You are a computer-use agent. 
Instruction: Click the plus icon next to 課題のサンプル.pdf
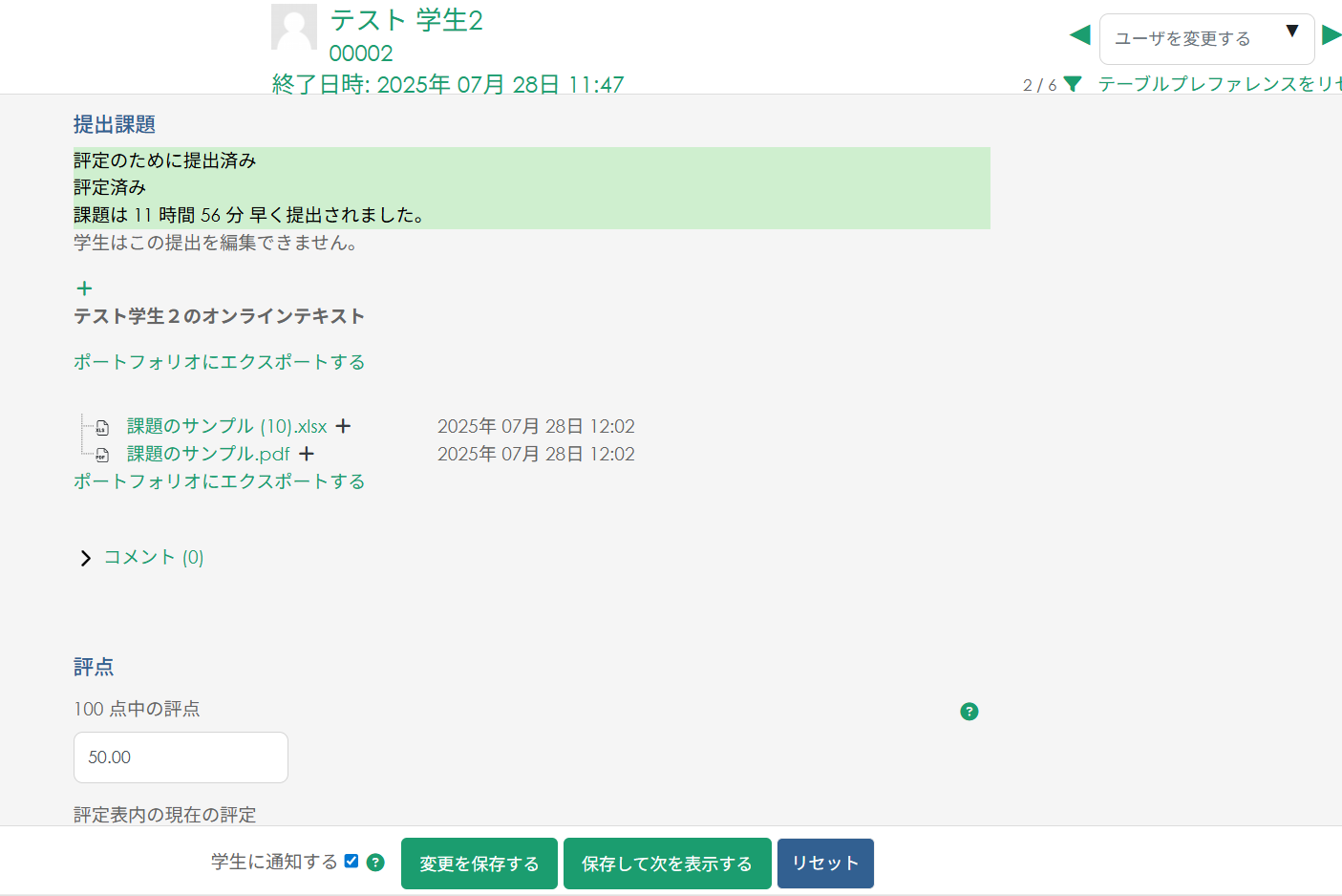(x=307, y=454)
